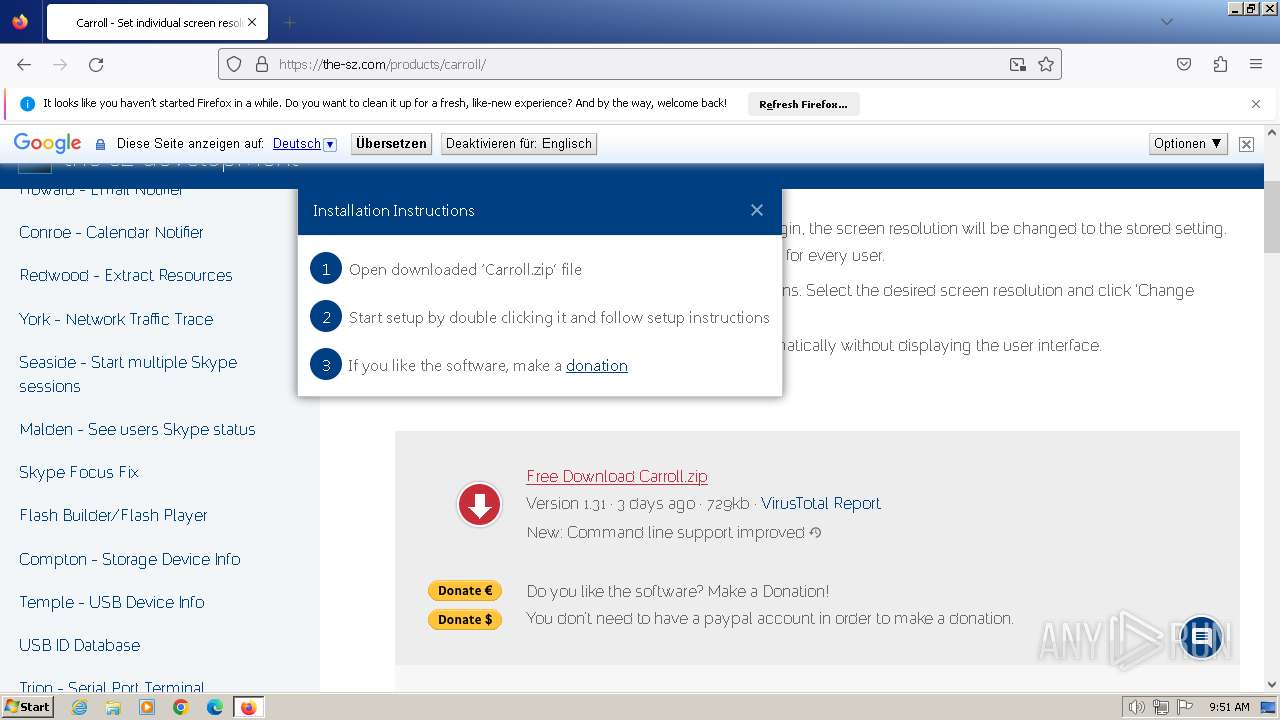The height and width of the screenshot is (720, 1280).
Task: Open Malden - See users Skype status
Action: 137,430
